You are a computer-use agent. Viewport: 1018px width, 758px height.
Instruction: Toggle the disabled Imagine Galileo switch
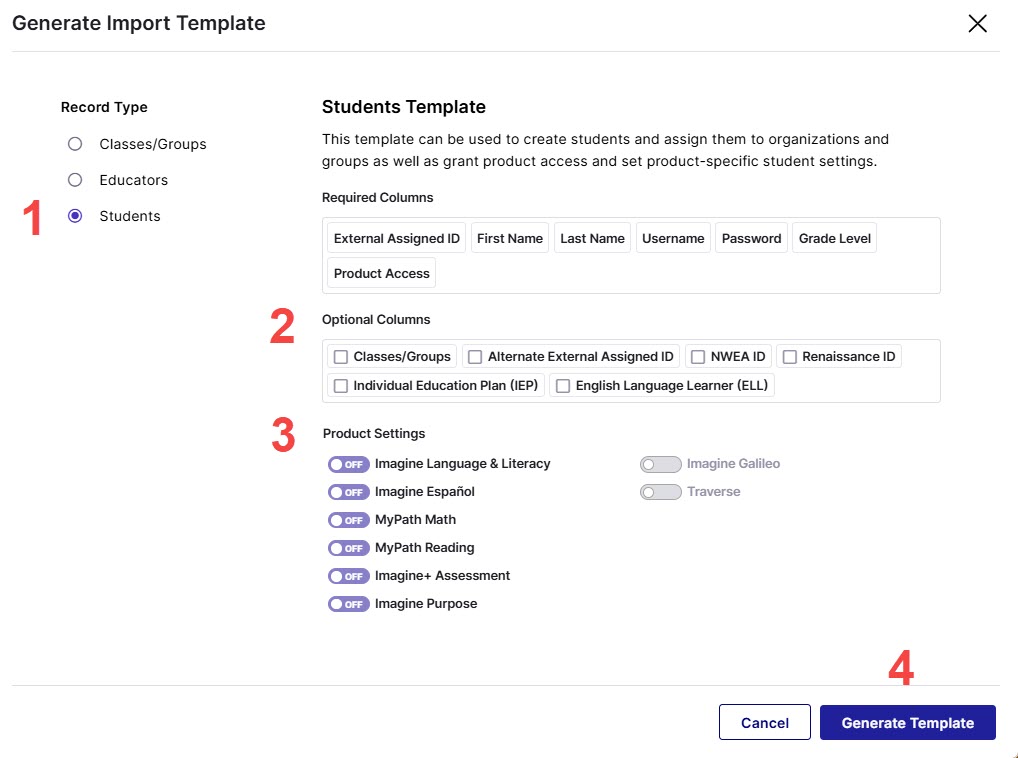pos(661,464)
